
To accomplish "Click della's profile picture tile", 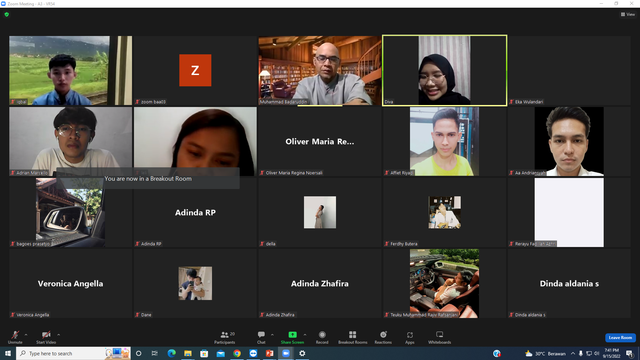I will coord(320,212).
